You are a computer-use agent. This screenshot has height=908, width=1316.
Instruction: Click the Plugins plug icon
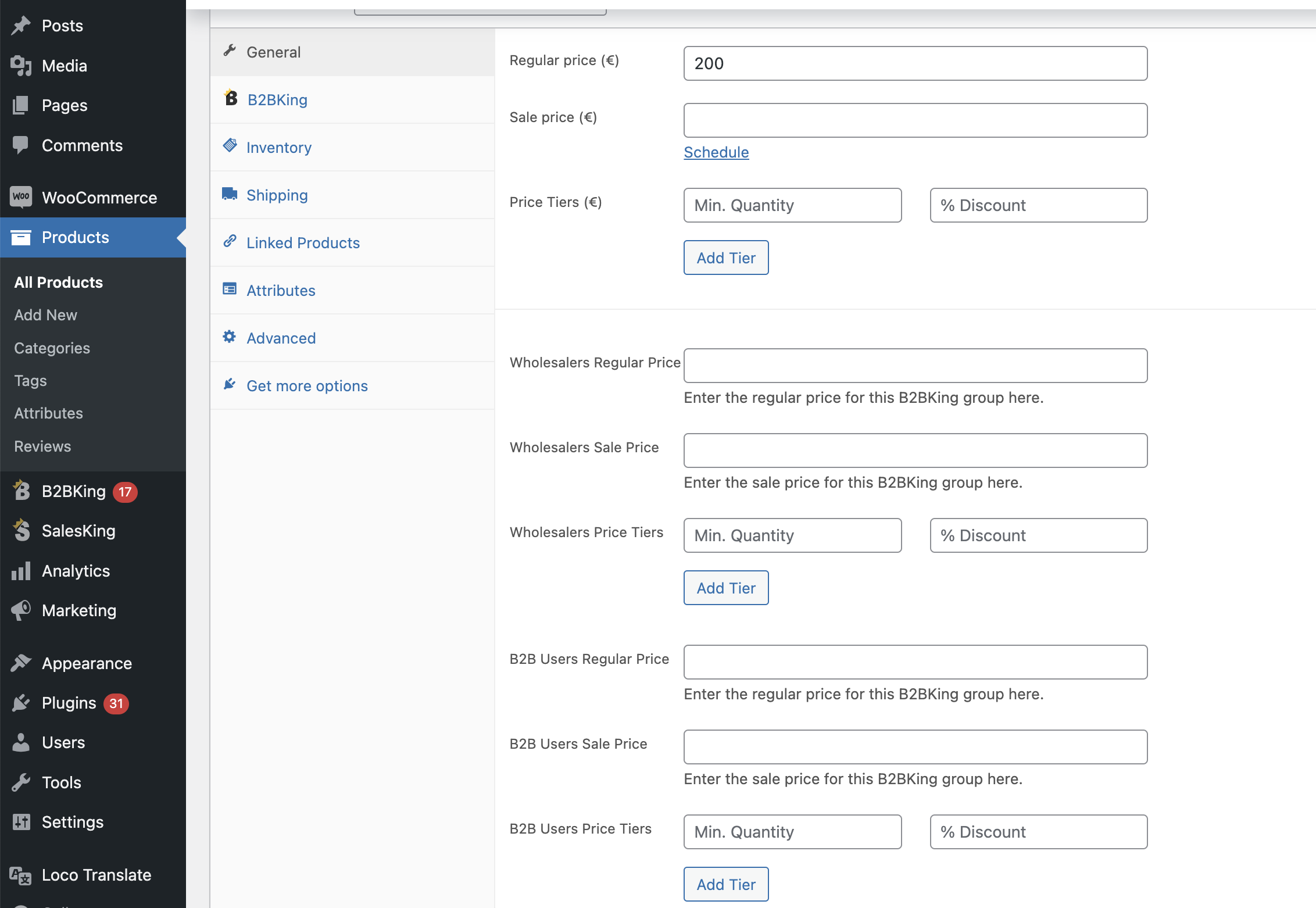click(x=21, y=703)
